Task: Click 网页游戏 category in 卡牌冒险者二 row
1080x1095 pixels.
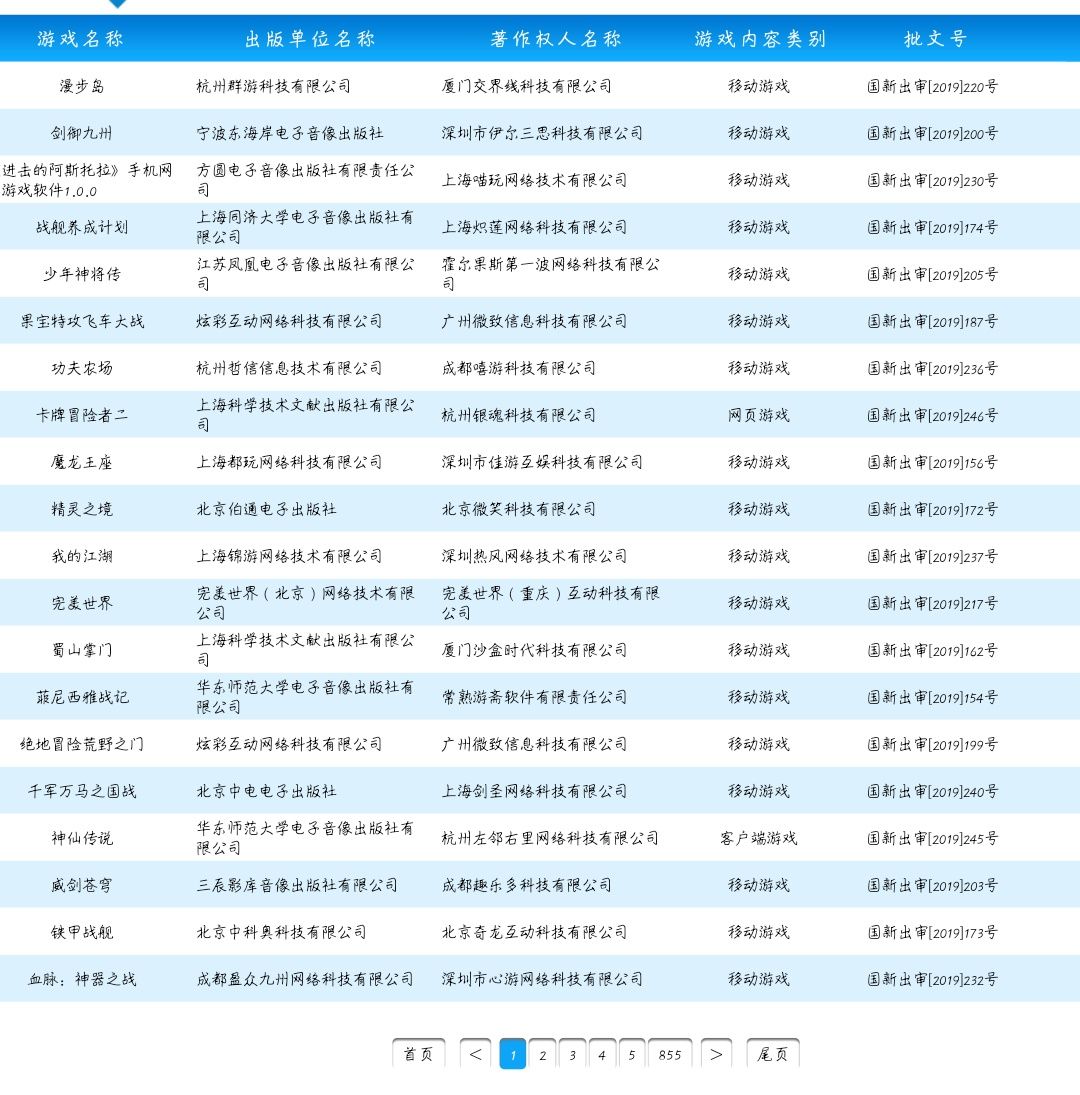Action: [x=759, y=415]
